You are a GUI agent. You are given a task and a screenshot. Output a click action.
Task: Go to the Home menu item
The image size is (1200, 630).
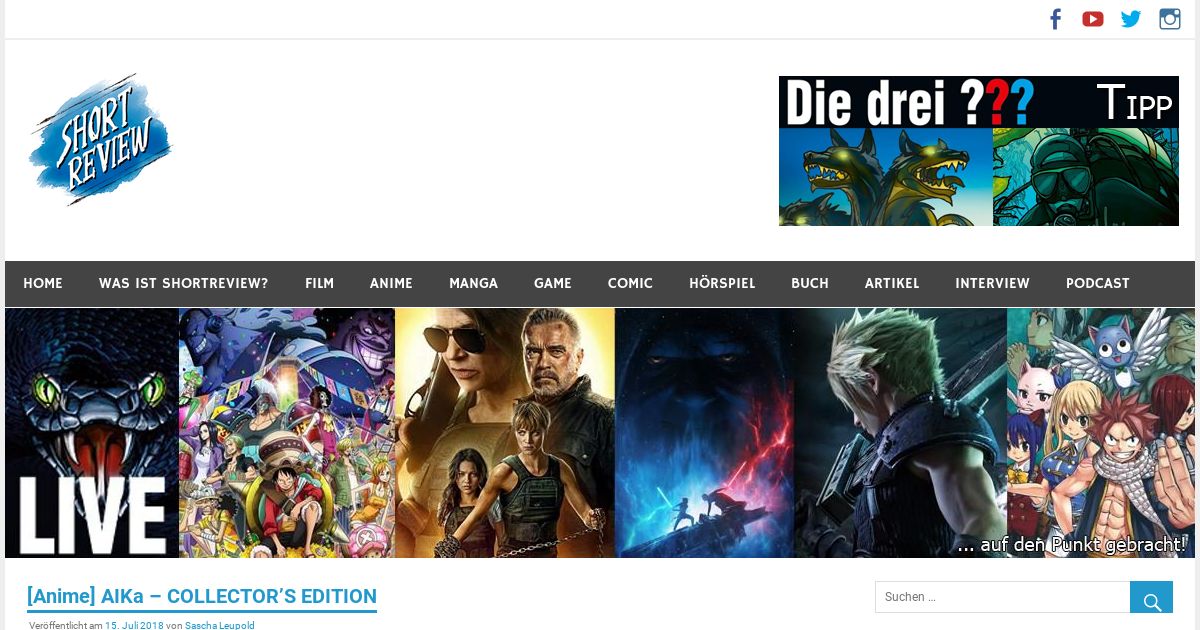(x=43, y=284)
